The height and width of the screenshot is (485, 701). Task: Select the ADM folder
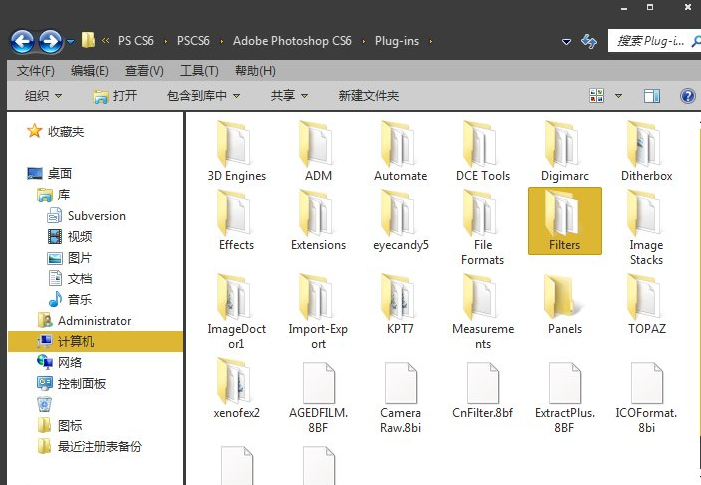318,151
